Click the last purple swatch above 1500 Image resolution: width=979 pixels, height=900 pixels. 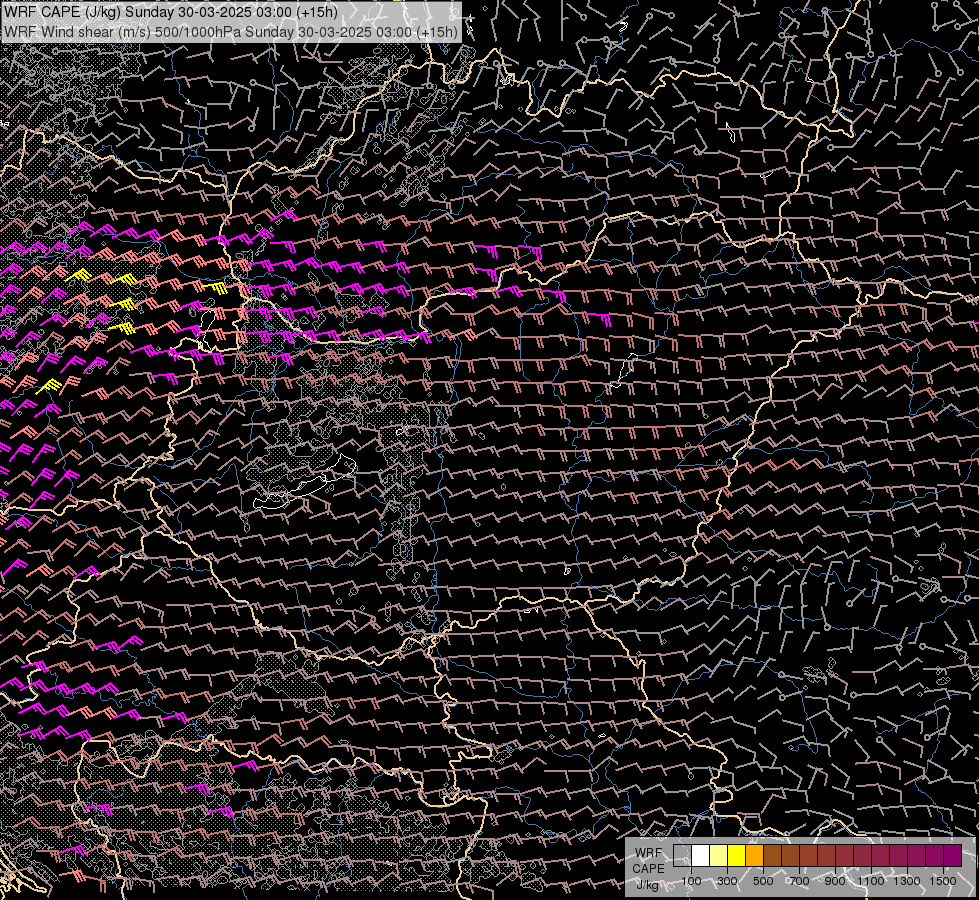coord(953,856)
